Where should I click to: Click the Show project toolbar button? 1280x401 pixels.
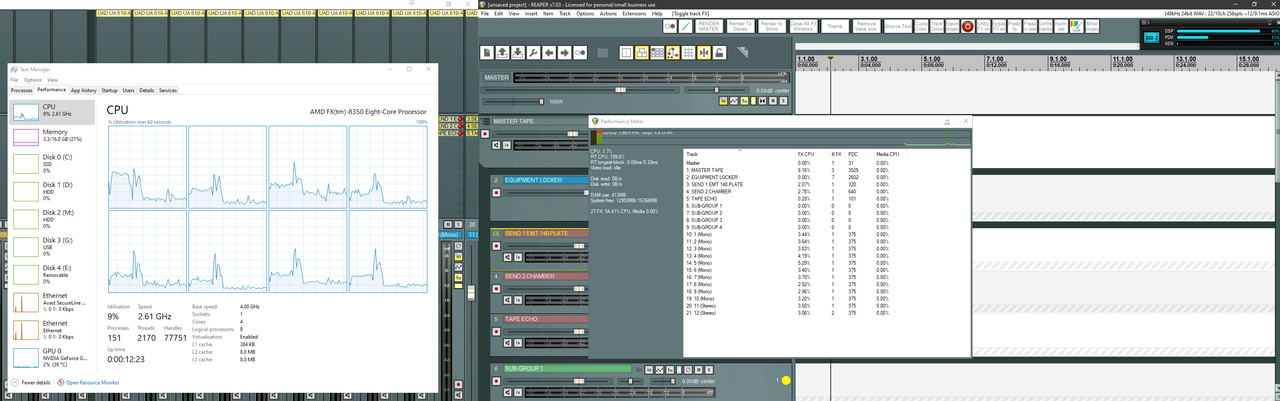coord(1092,26)
